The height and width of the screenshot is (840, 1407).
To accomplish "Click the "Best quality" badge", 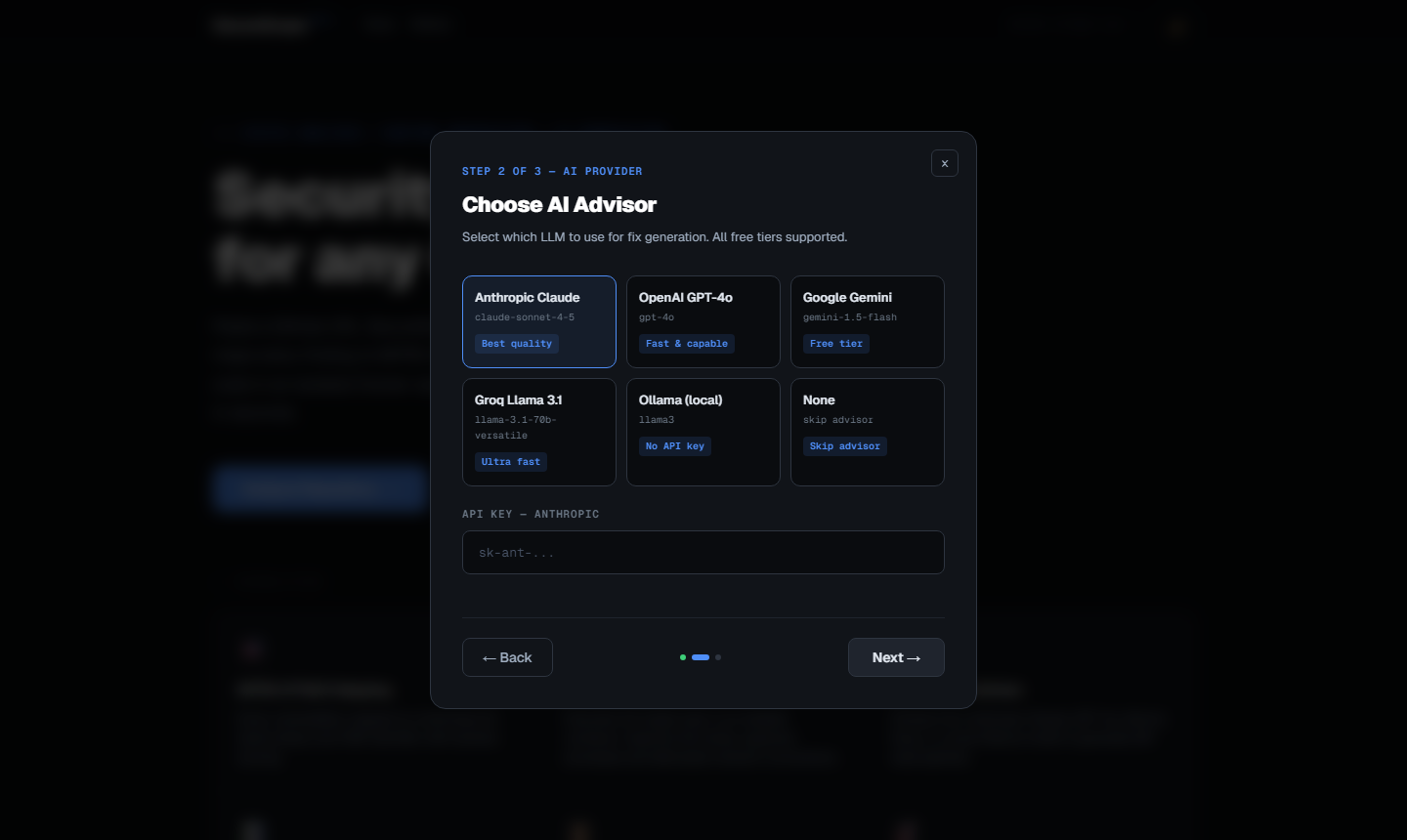I will [x=517, y=344].
